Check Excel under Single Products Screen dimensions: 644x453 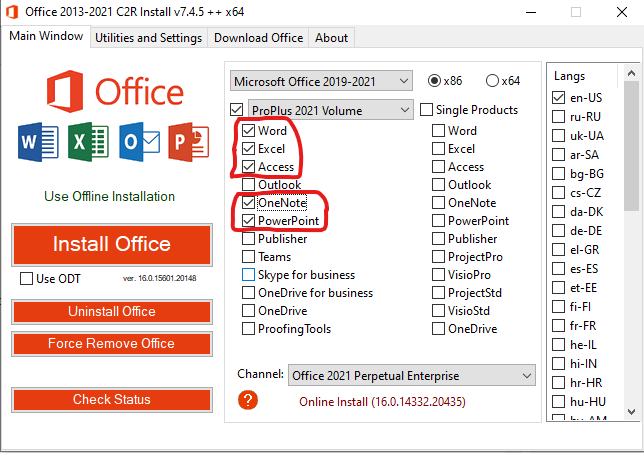tap(438, 149)
